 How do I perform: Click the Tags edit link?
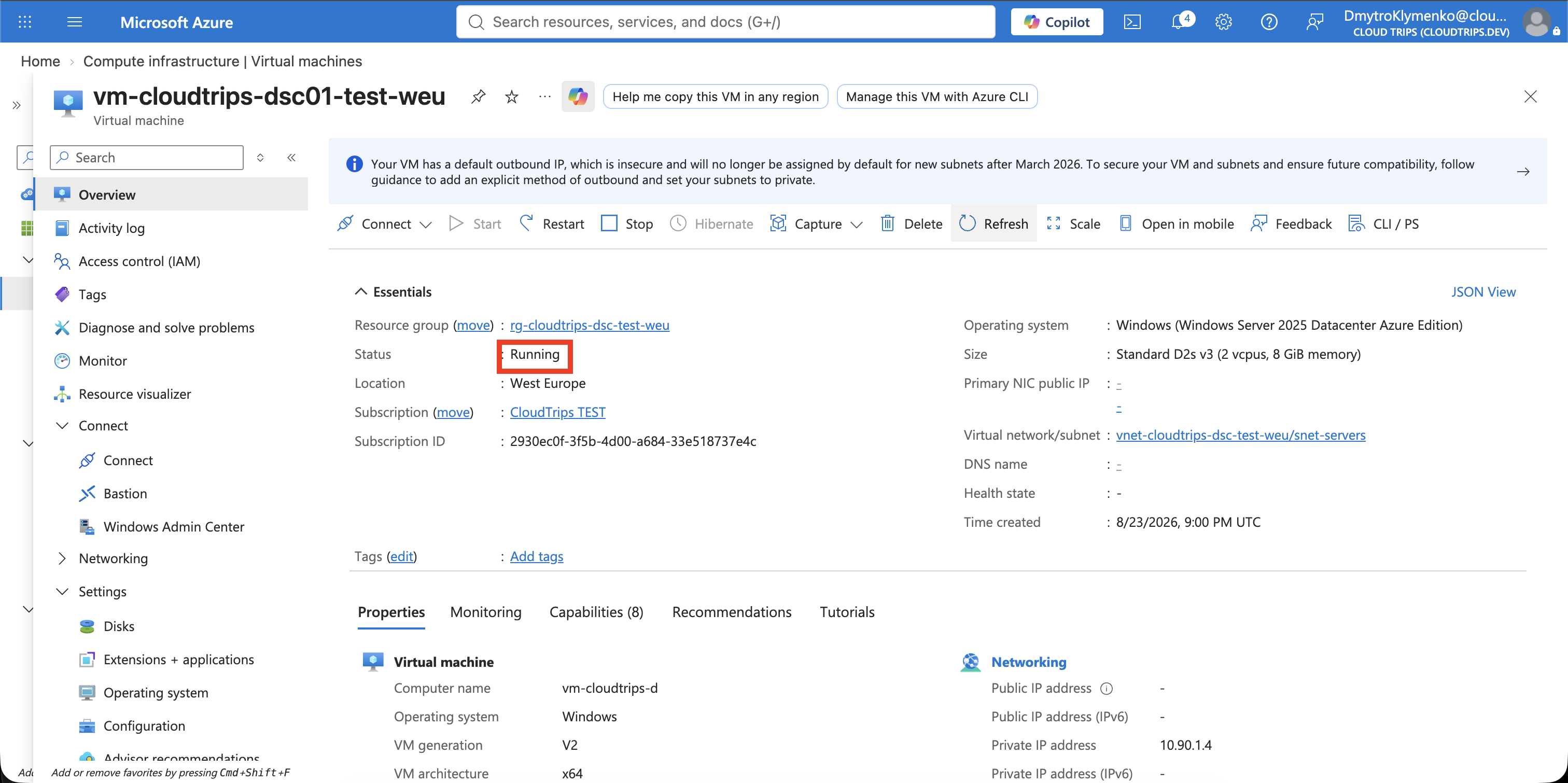402,556
